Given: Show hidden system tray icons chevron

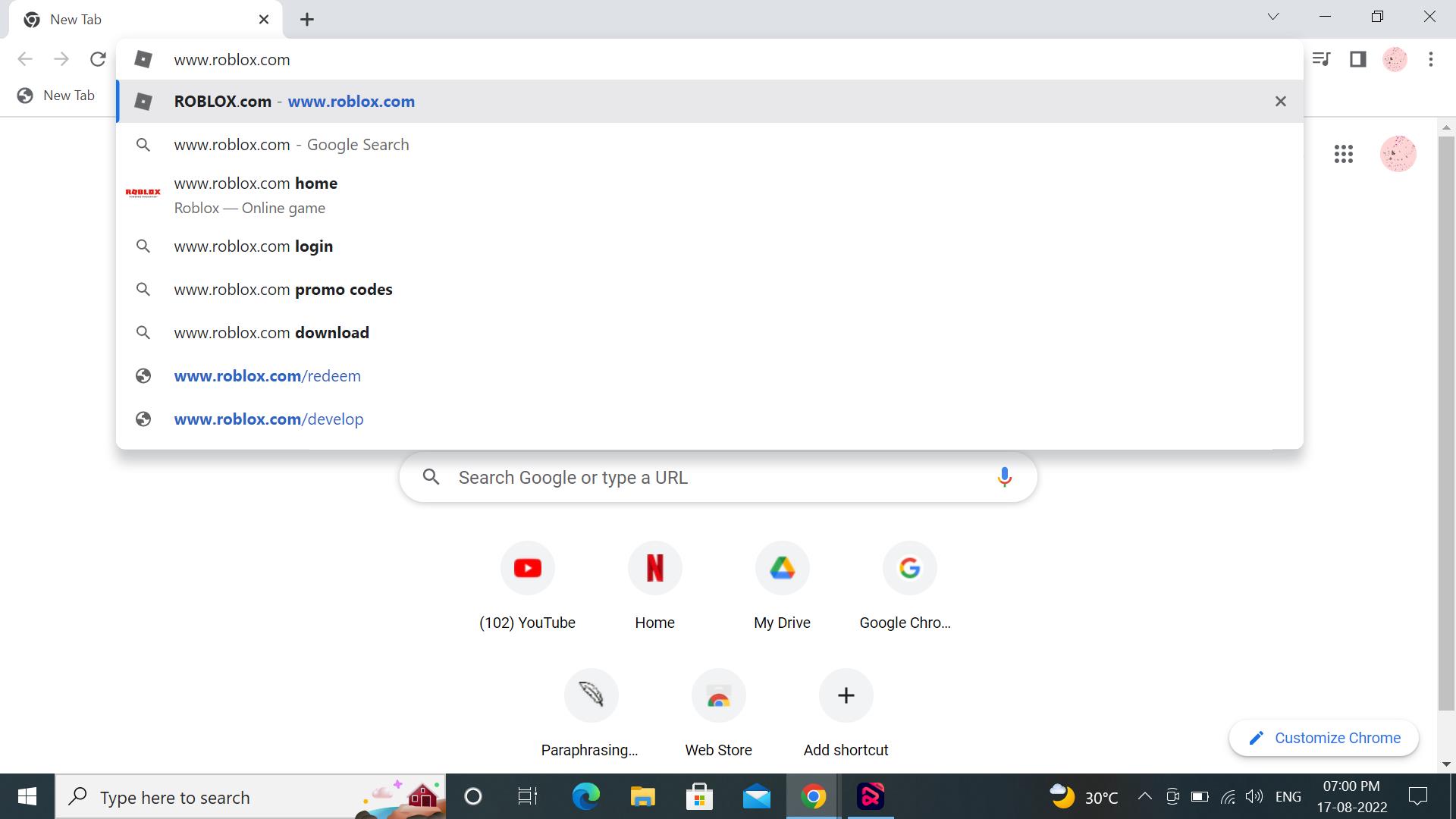Looking at the screenshot, I should 1145,796.
